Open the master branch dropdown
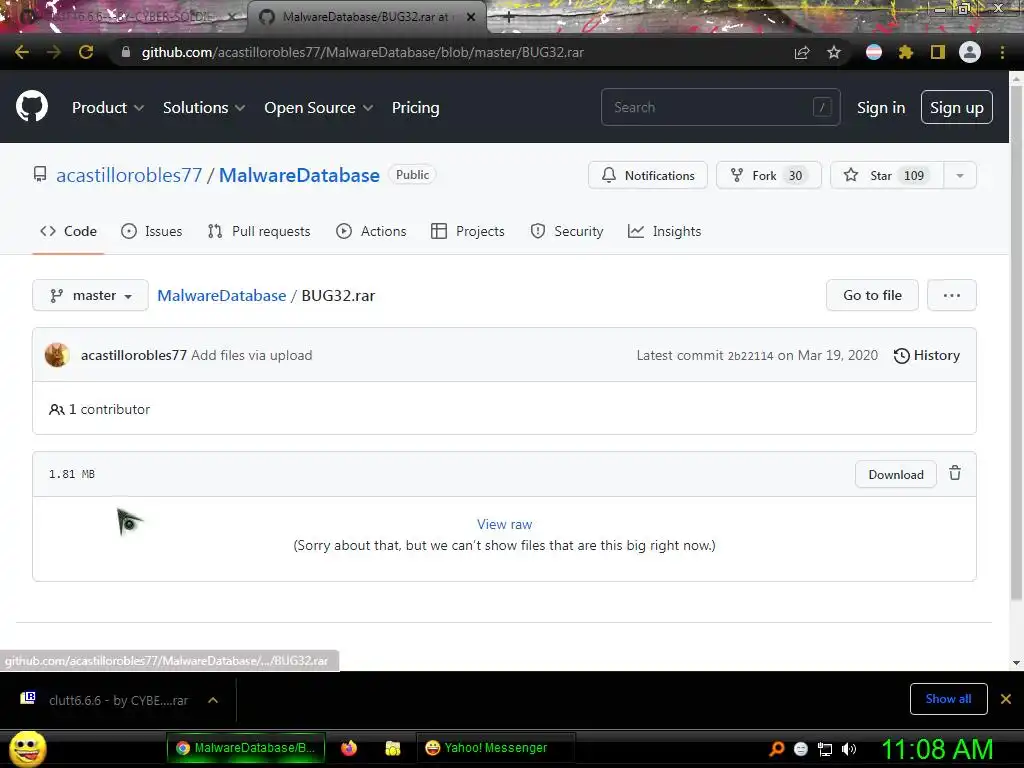 point(90,295)
